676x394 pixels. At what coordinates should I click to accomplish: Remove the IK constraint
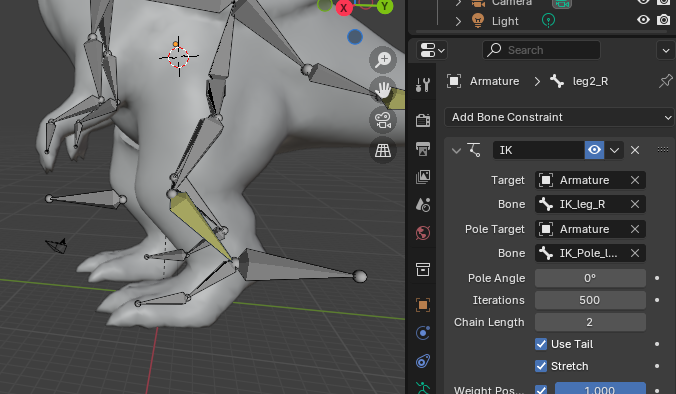pos(635,150)
